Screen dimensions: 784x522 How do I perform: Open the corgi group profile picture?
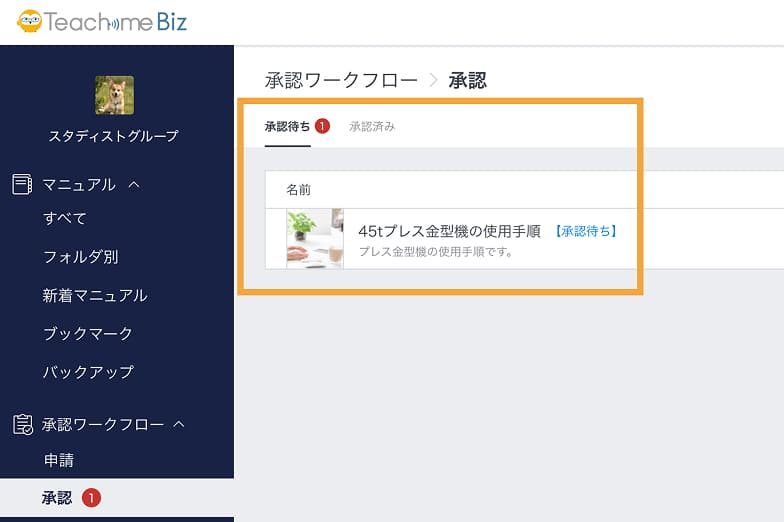click(114, 95)
